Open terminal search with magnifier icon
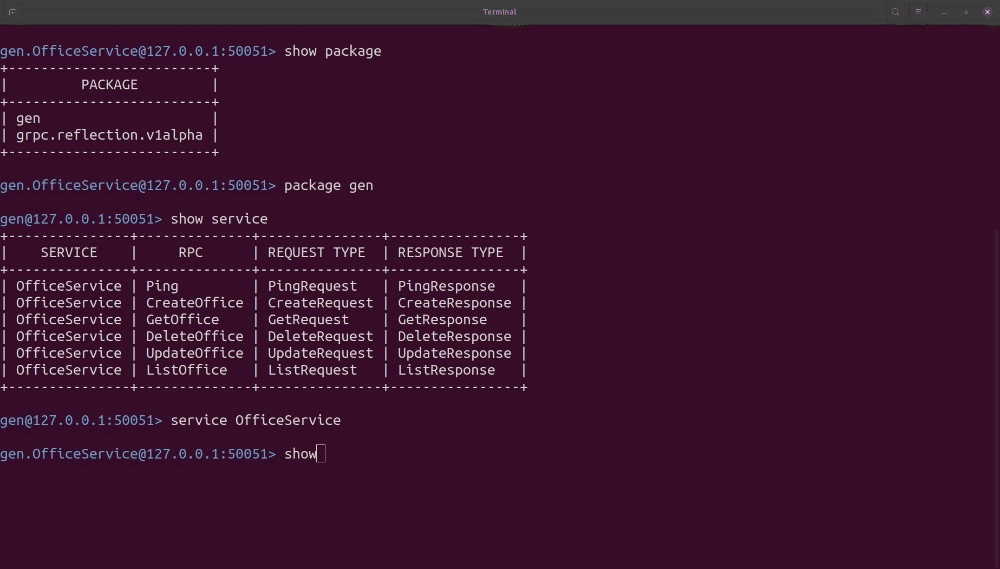This screenshot has width=1000, height=569. pos(895,12)
